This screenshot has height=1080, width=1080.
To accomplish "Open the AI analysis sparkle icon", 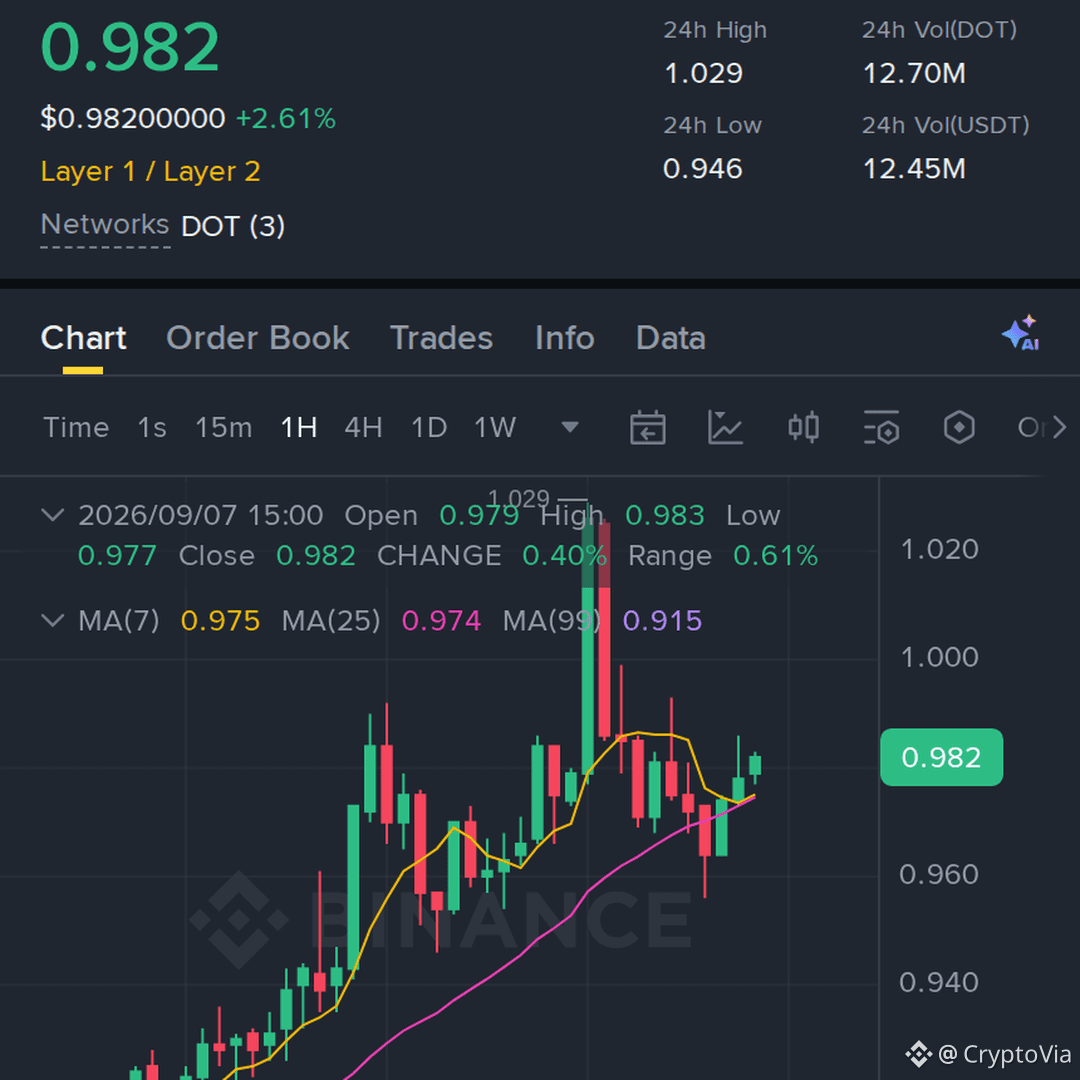I will (1021, 333).
